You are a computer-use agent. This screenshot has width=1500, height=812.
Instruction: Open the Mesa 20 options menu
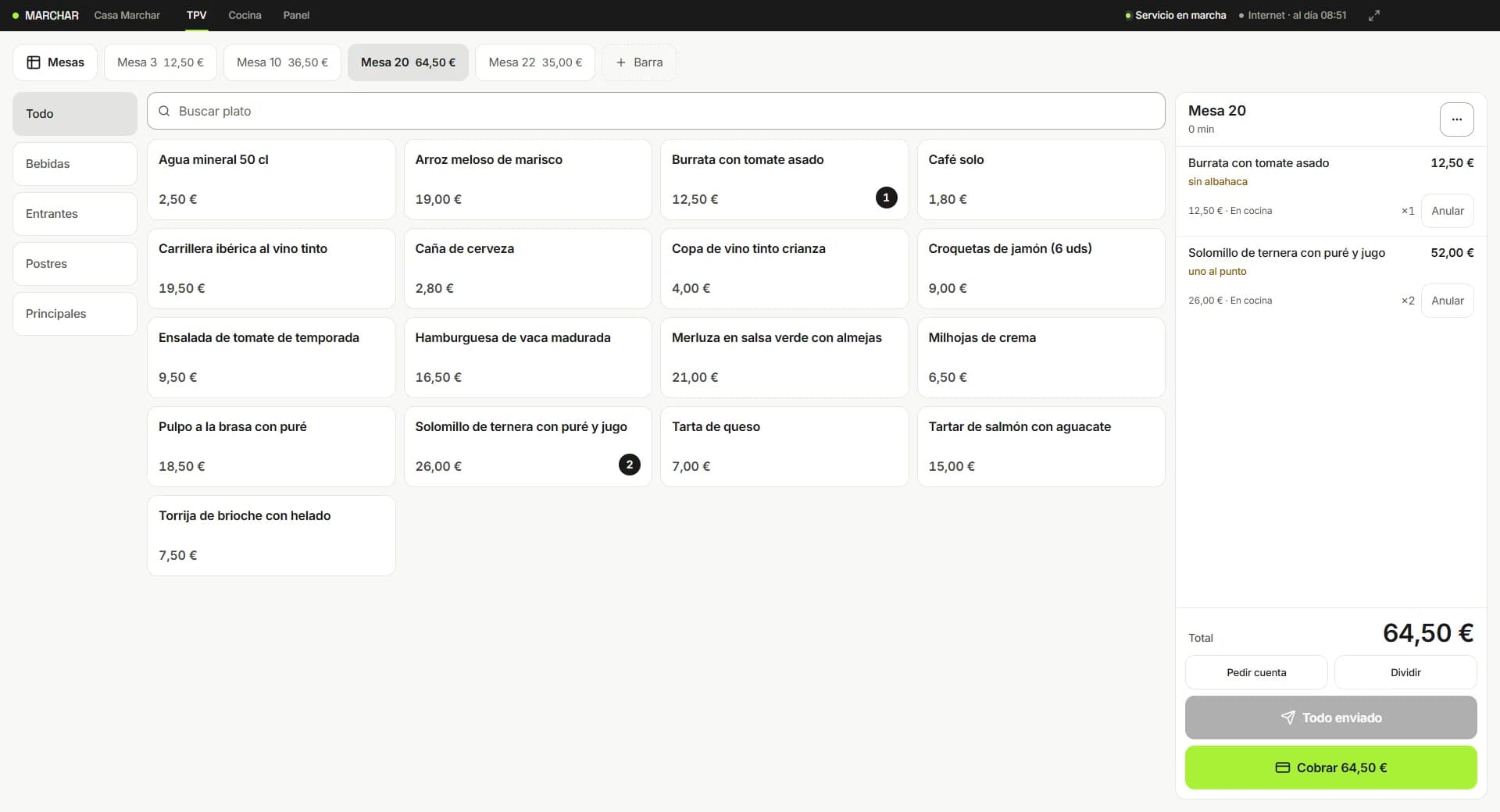point(1456,119)
